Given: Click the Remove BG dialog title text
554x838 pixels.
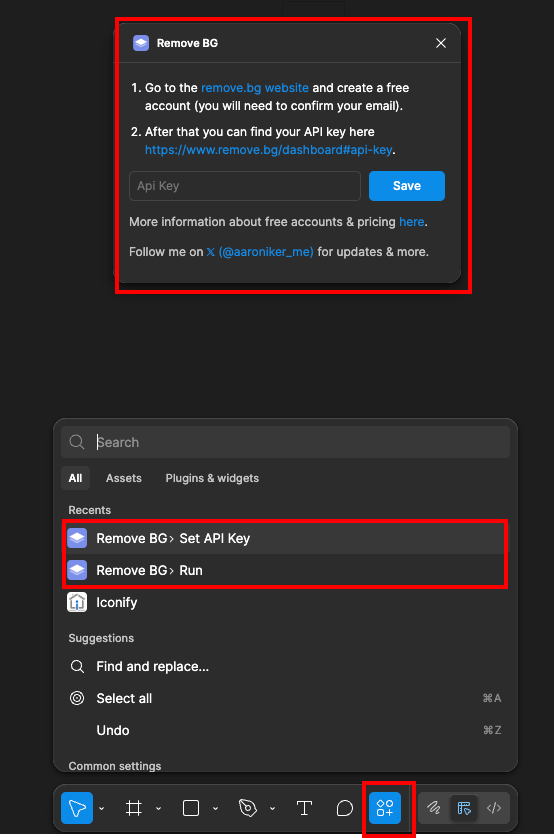Looking at the screenshot, I should point(187,43).
